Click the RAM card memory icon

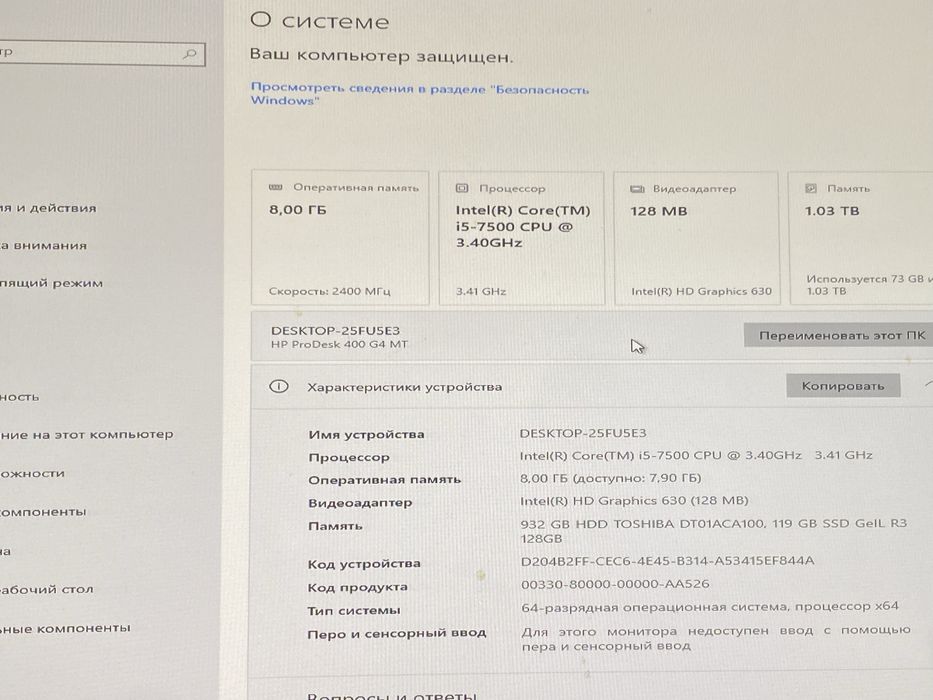point(275,188)
